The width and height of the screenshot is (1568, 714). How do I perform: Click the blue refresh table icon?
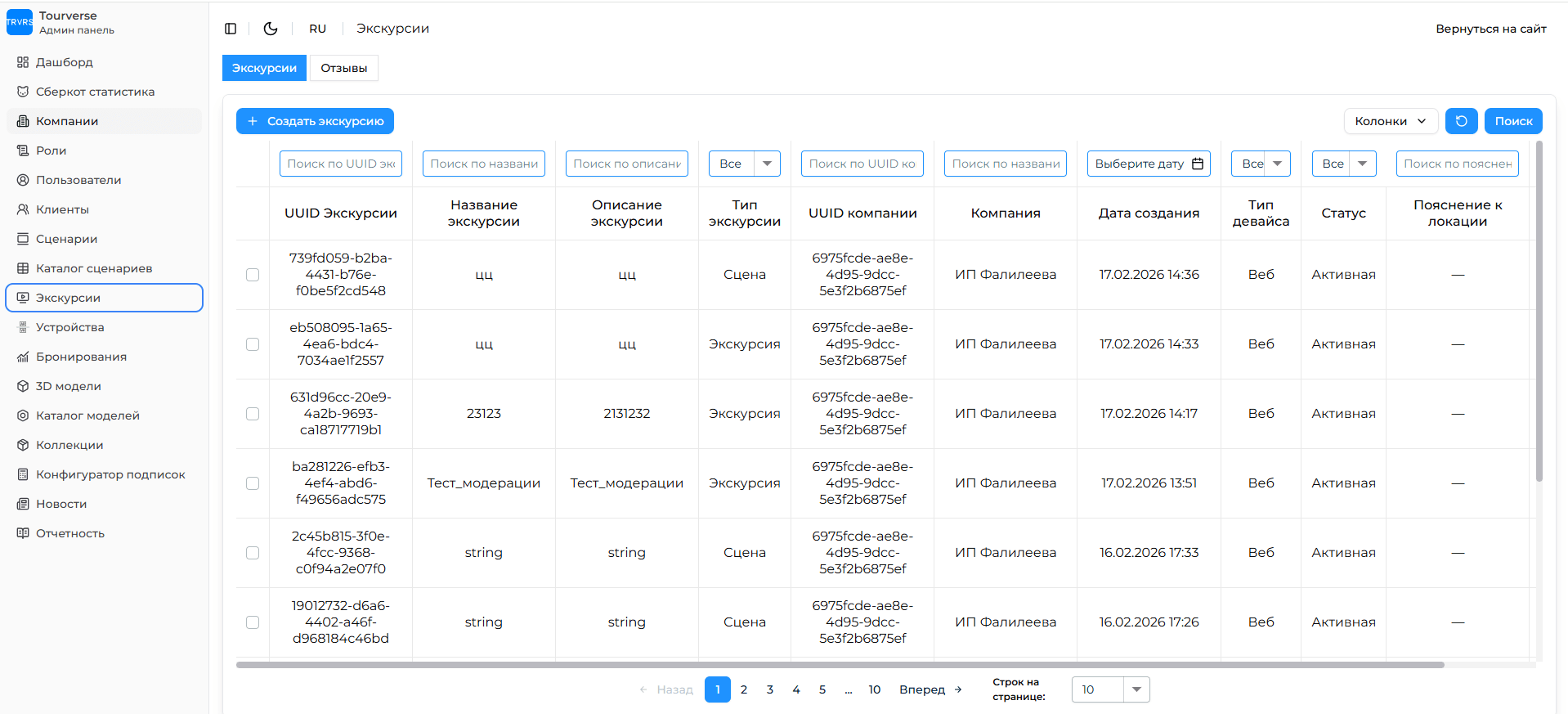(1461, 121)
